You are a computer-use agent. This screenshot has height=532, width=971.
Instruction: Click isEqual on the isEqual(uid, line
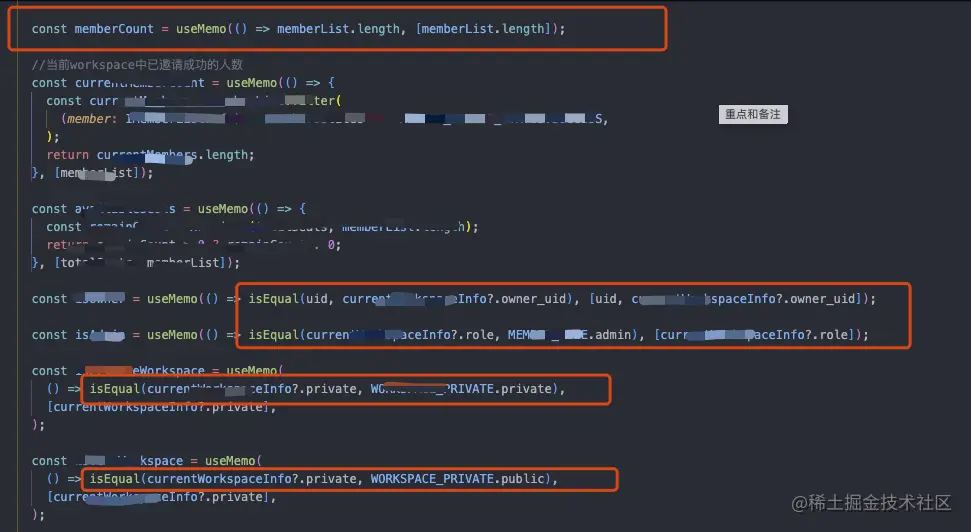pyautogui.click(x=274, y=299)
